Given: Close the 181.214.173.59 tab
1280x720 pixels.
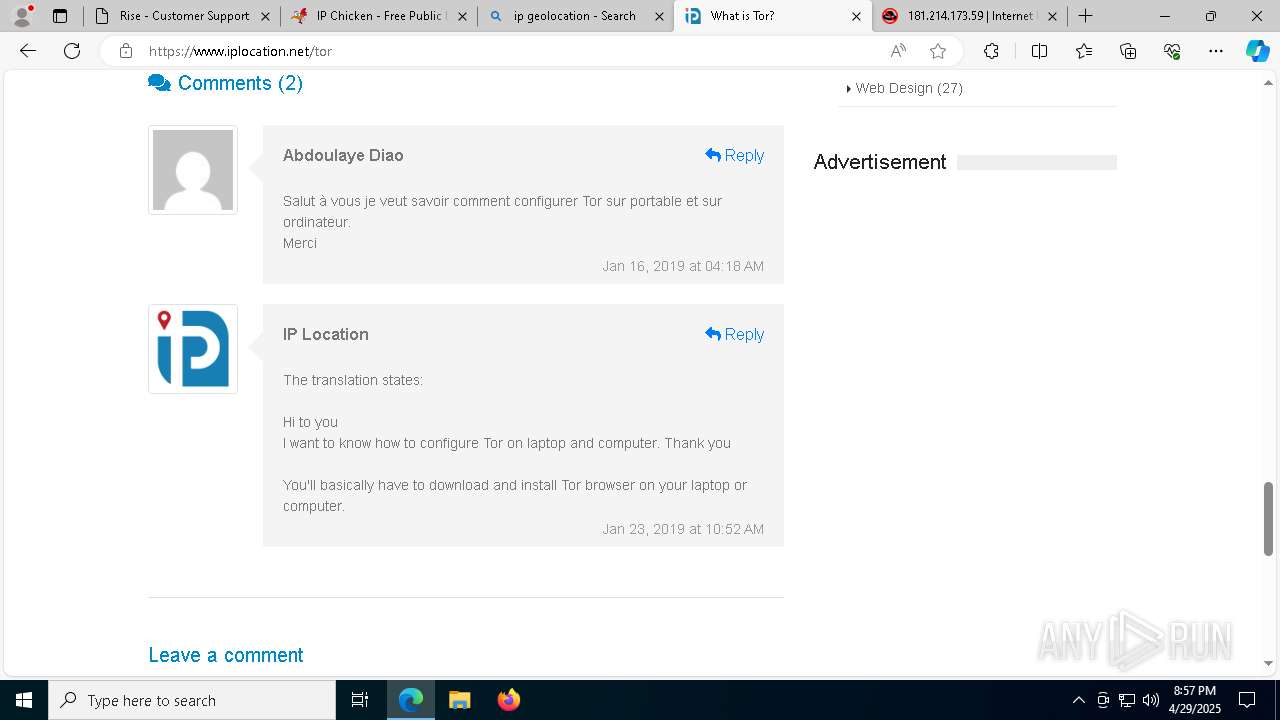Looking at the screenshot, I should [x=1052, y=16].
